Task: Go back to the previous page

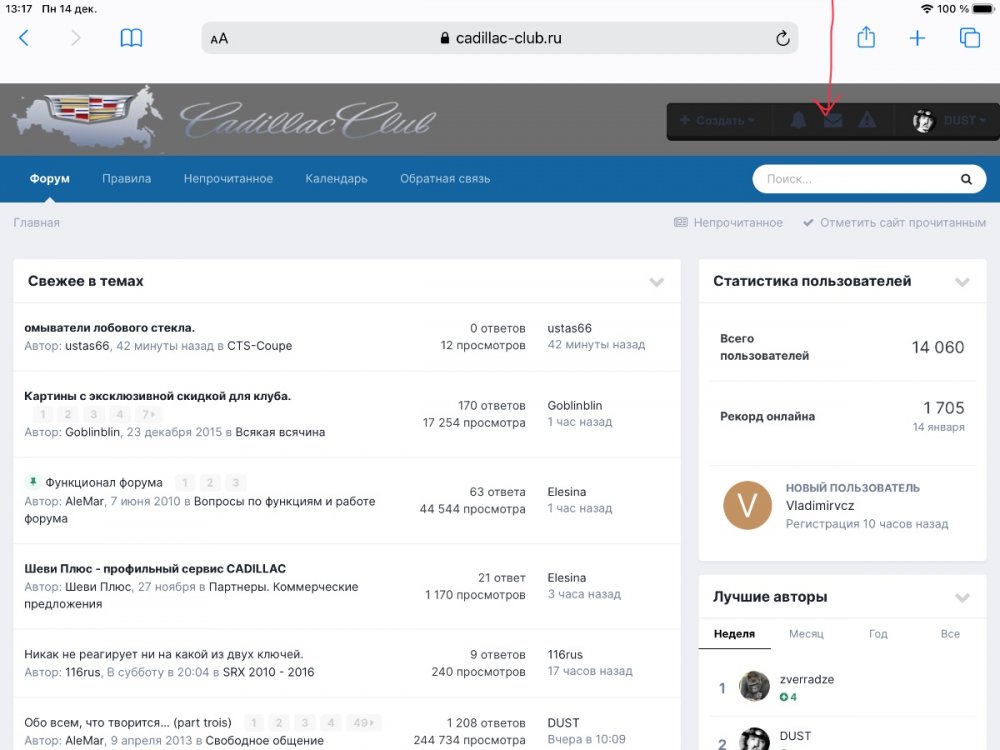Action: (24, 38)
